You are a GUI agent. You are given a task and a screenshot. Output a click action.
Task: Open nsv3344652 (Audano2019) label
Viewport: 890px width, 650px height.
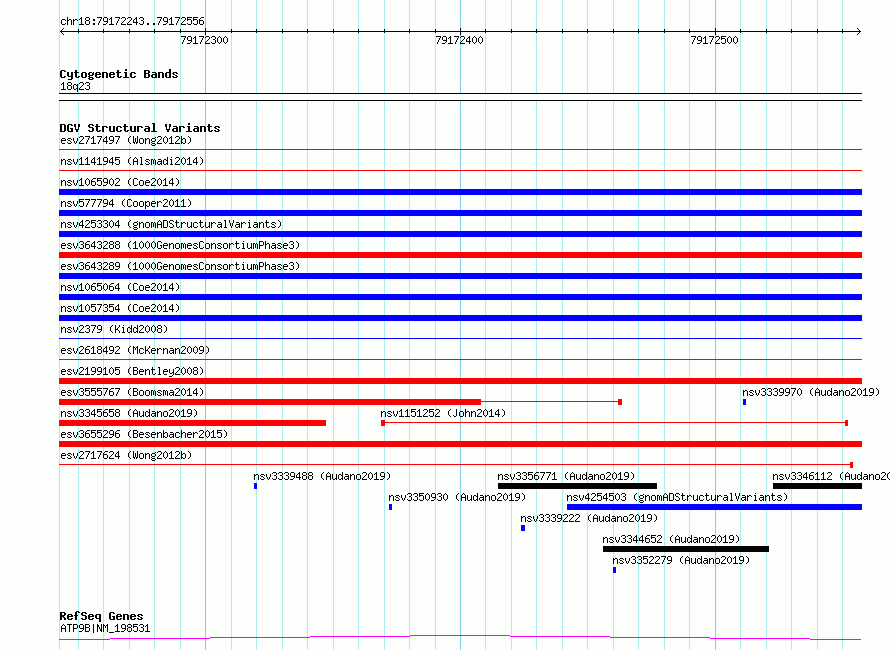point(671,539)
